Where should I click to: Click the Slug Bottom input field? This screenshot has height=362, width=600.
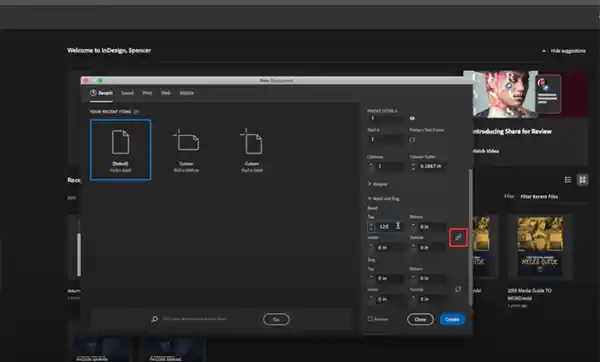tap(432, 278)
